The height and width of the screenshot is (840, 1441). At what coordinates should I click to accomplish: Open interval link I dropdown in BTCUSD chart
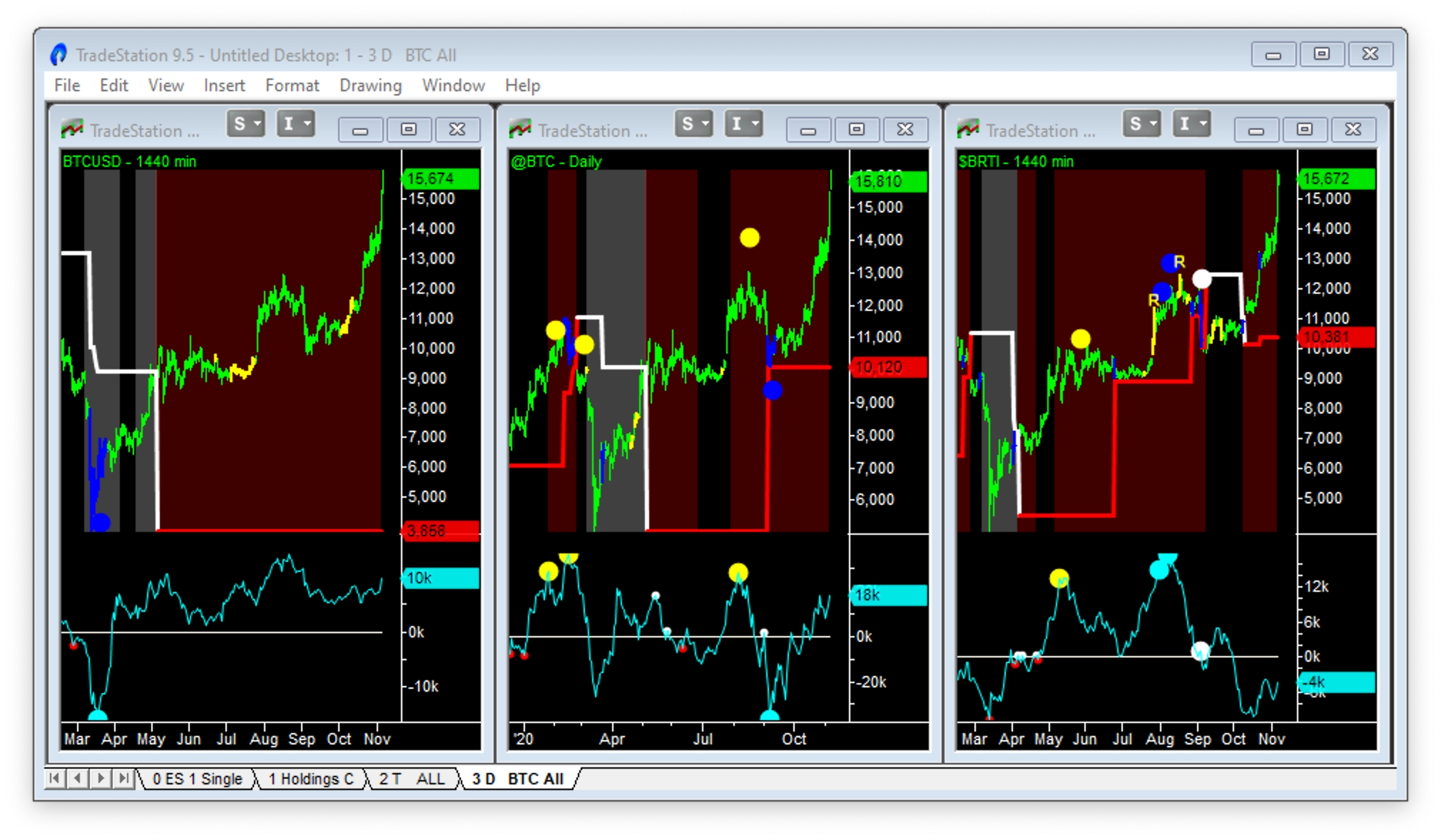coord(295,124)
